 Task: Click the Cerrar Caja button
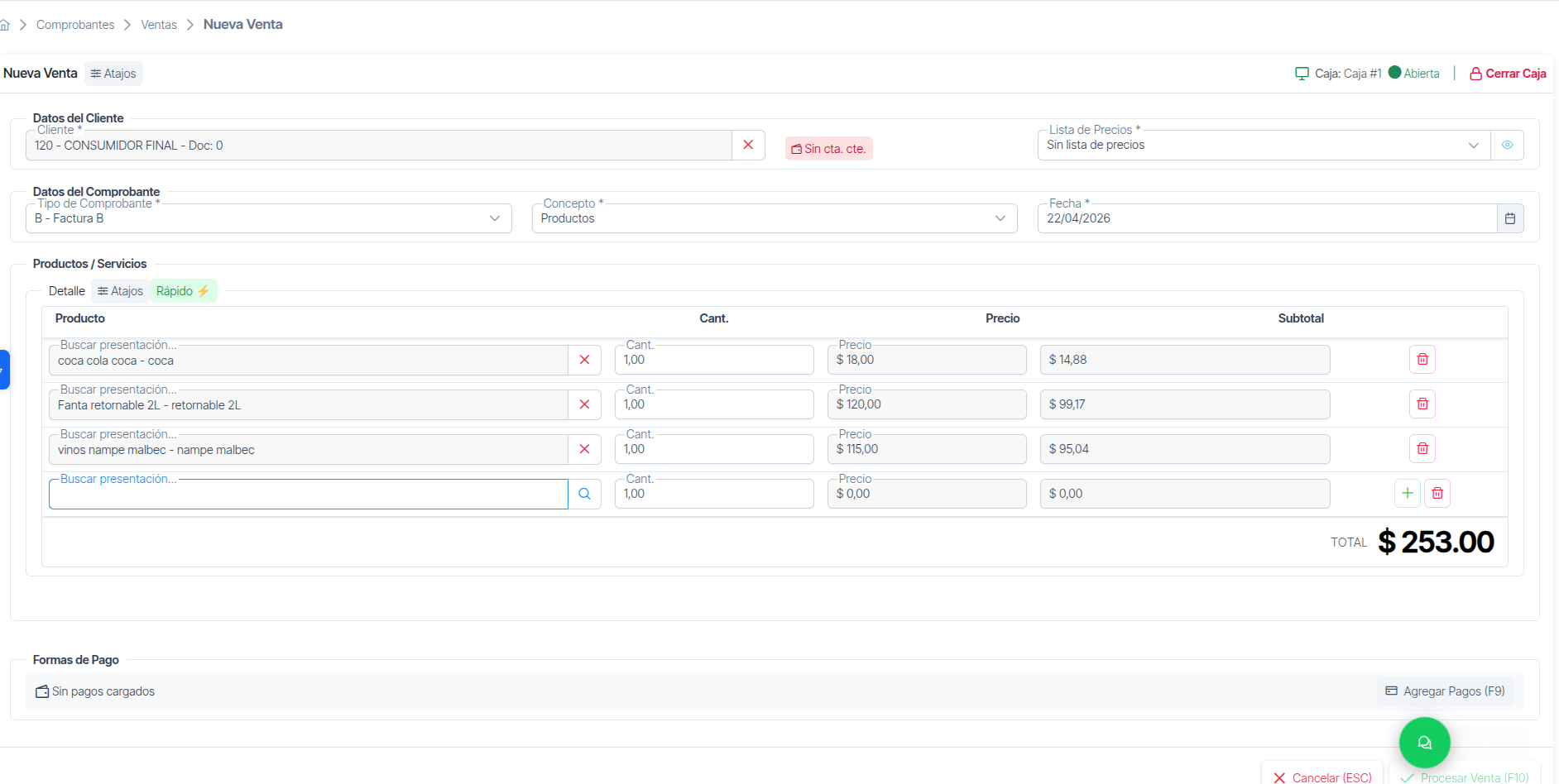[x=1507, y=74]
